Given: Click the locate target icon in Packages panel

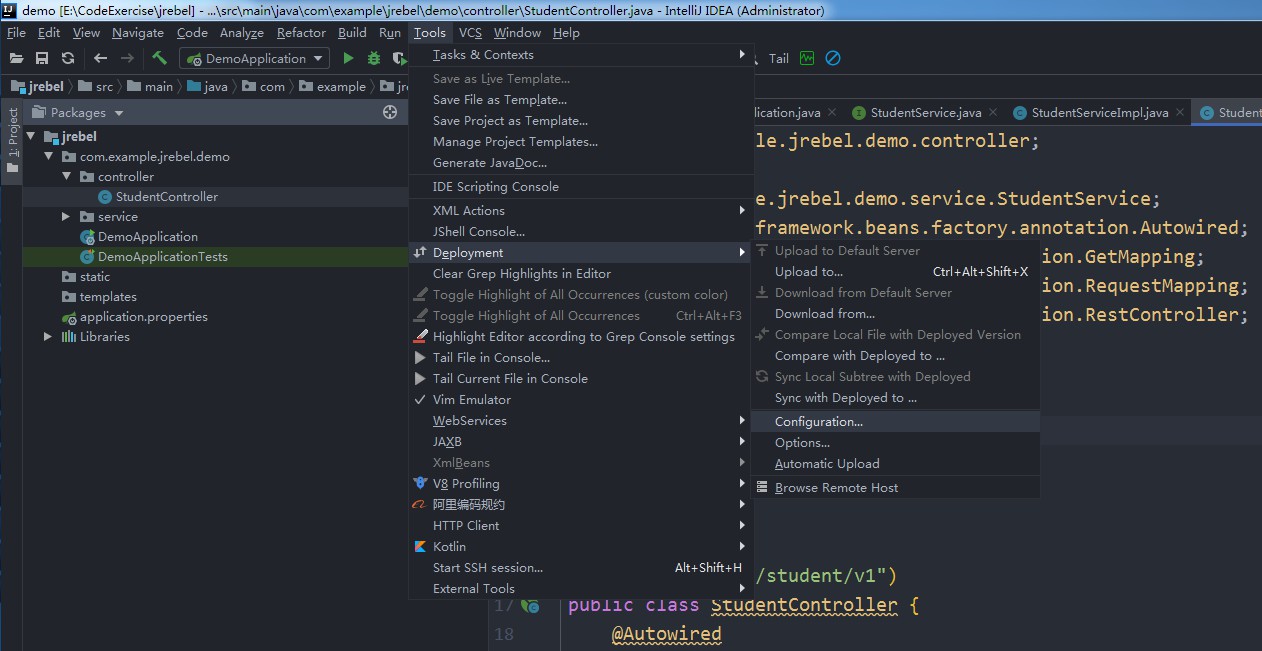Looking at the screenshot, I should point(390,113).
